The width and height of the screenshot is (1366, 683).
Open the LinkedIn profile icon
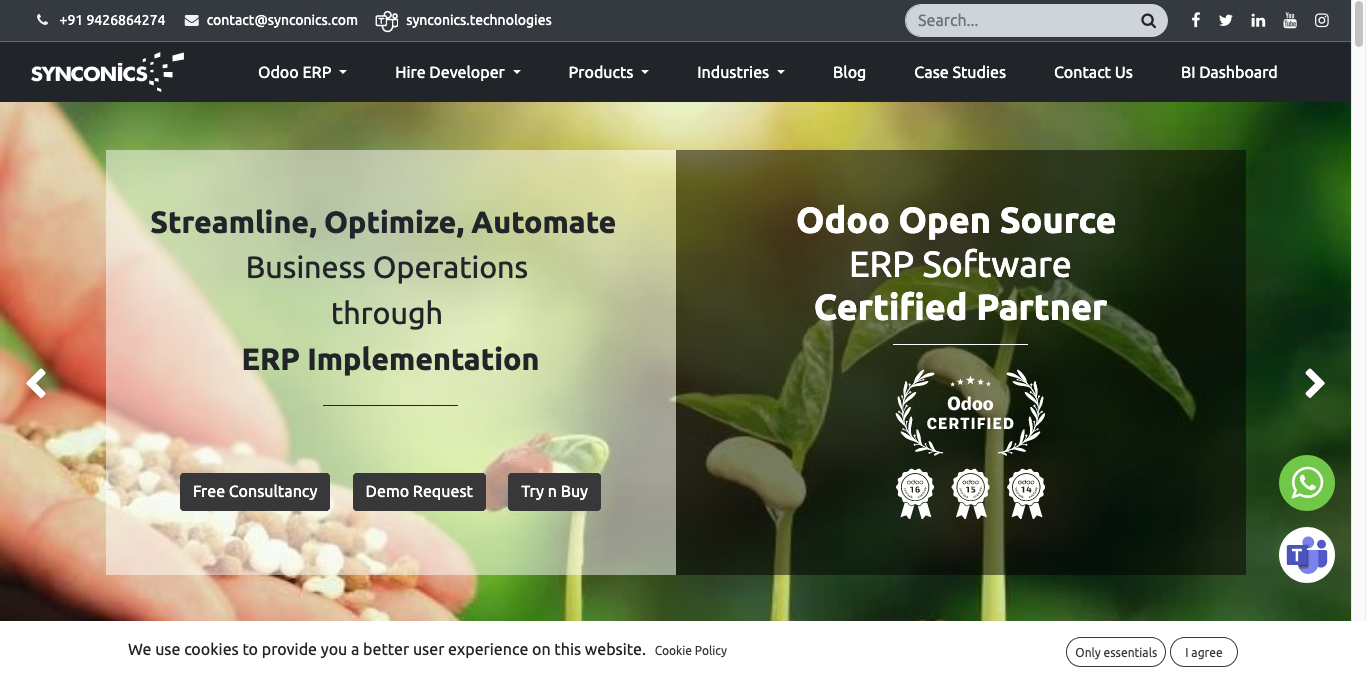[1258, 20]
